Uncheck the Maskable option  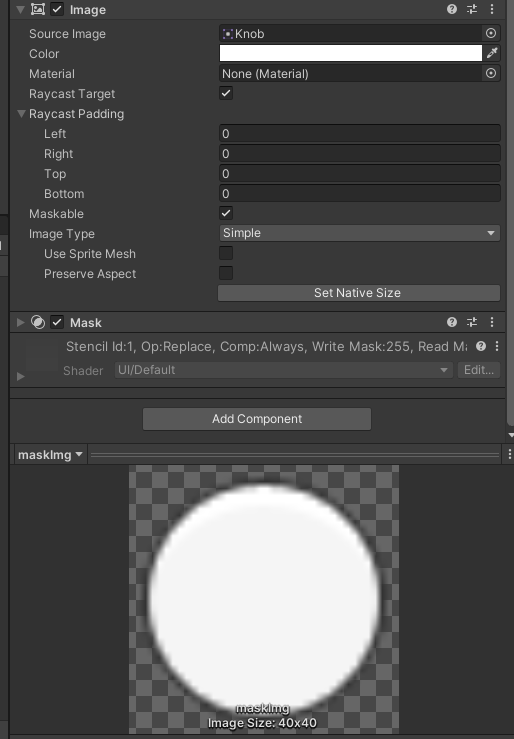pos(226,213)
